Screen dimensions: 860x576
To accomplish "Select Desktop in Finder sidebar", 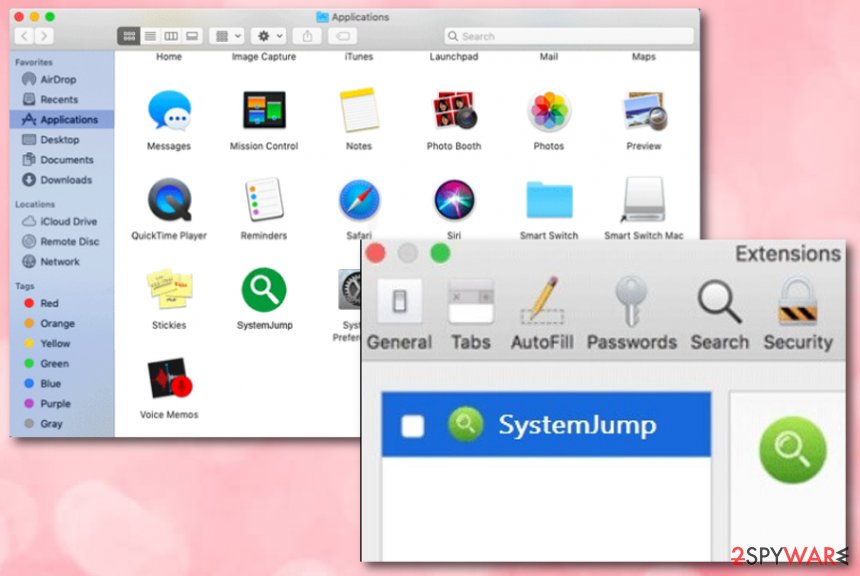I will pos(61,139).
